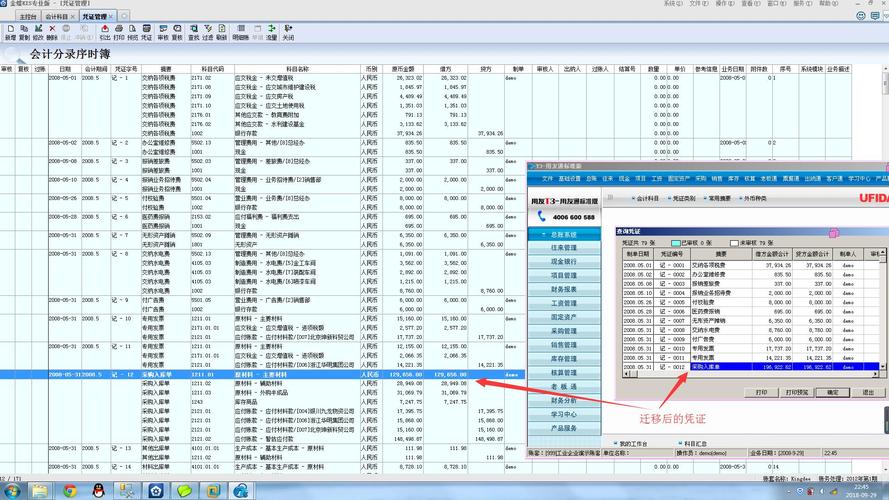Click the 审核 (audit) toolbar icon
889x500 pixels.
click(x=163, y=32)
